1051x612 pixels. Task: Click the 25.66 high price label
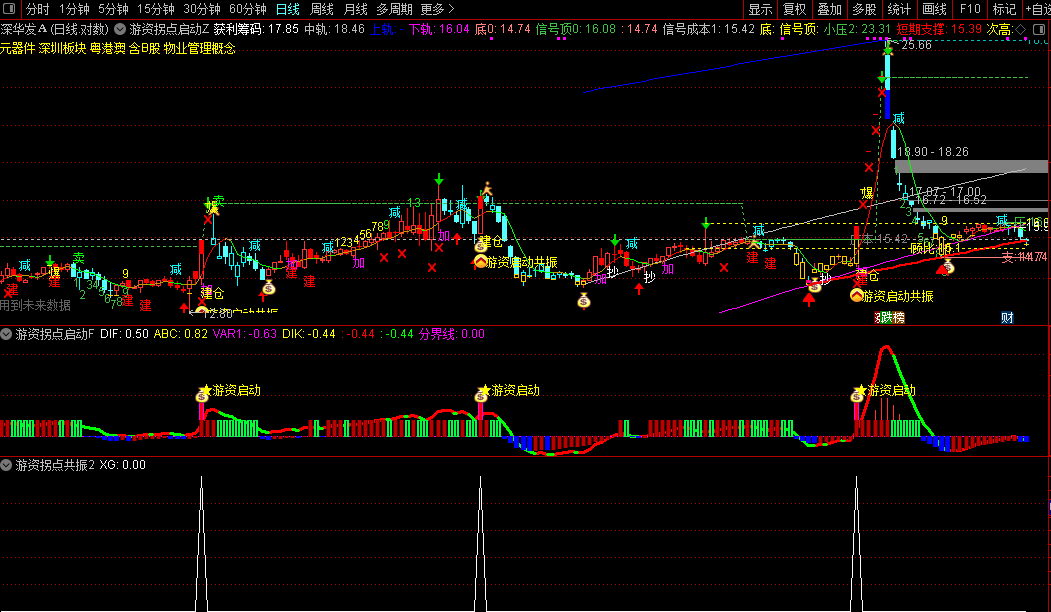917,45
